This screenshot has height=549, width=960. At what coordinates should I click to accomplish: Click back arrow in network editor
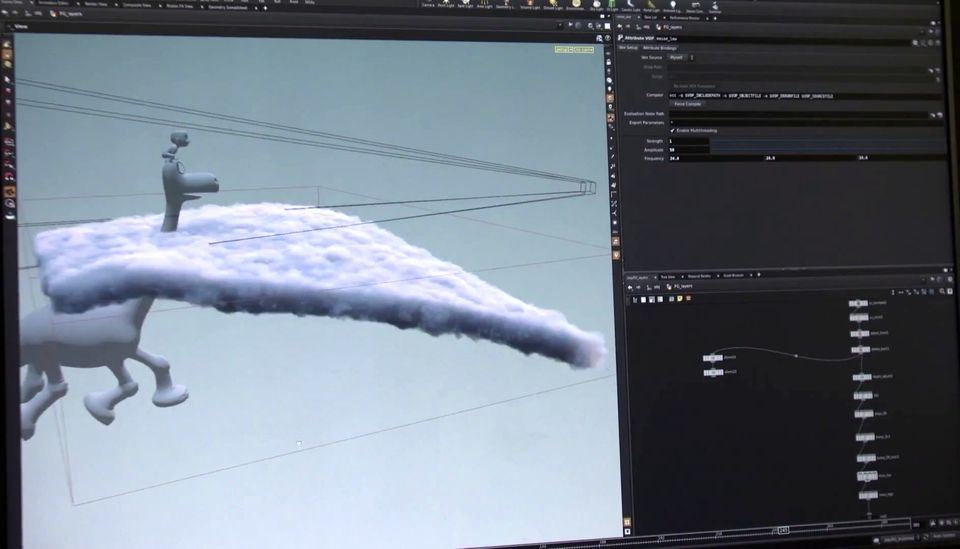[630, 286]
